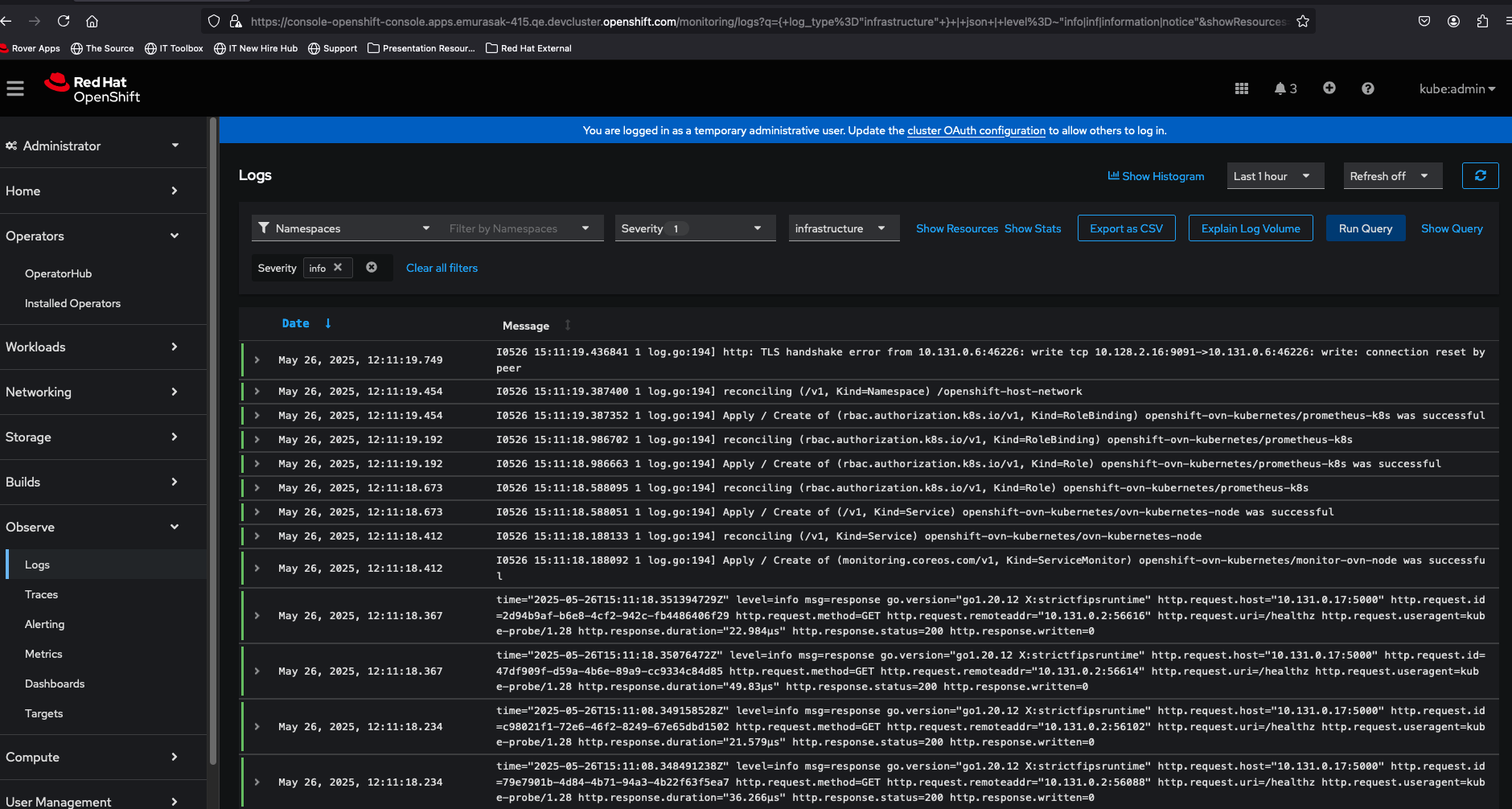
Task: Expand the first log row at 12:11:19.749
Action: (x=257, y=359)
